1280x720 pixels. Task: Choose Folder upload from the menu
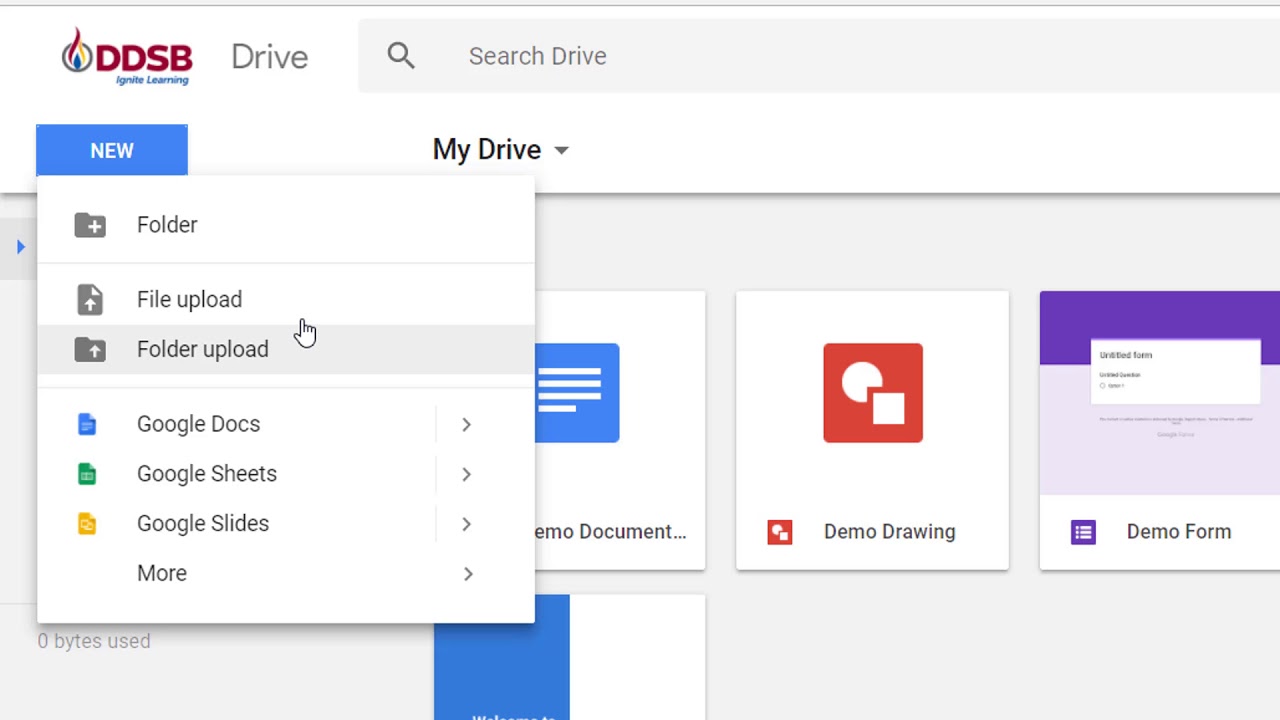tap(286, 349)
